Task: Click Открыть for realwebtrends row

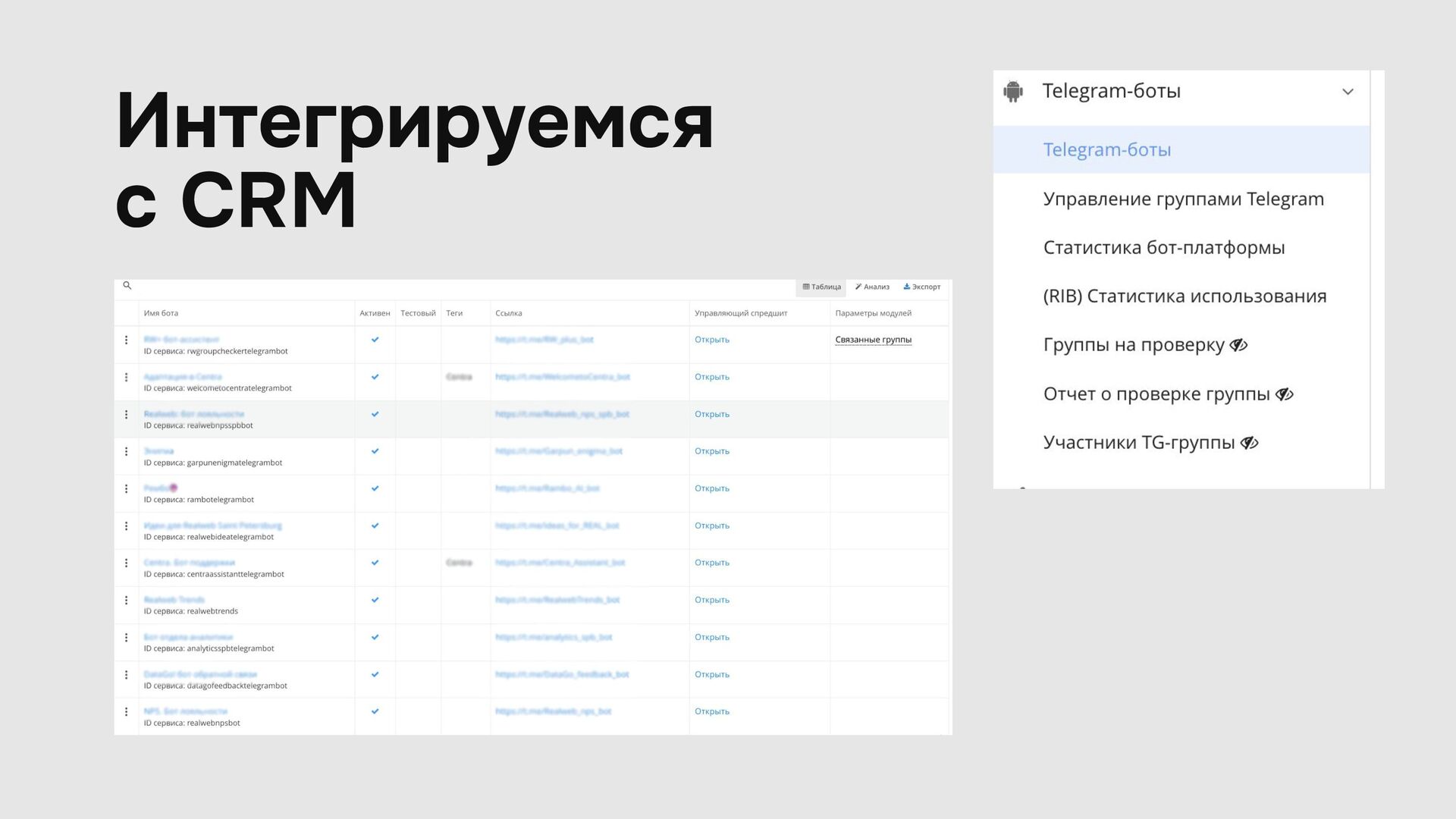Action: [712, 600]
